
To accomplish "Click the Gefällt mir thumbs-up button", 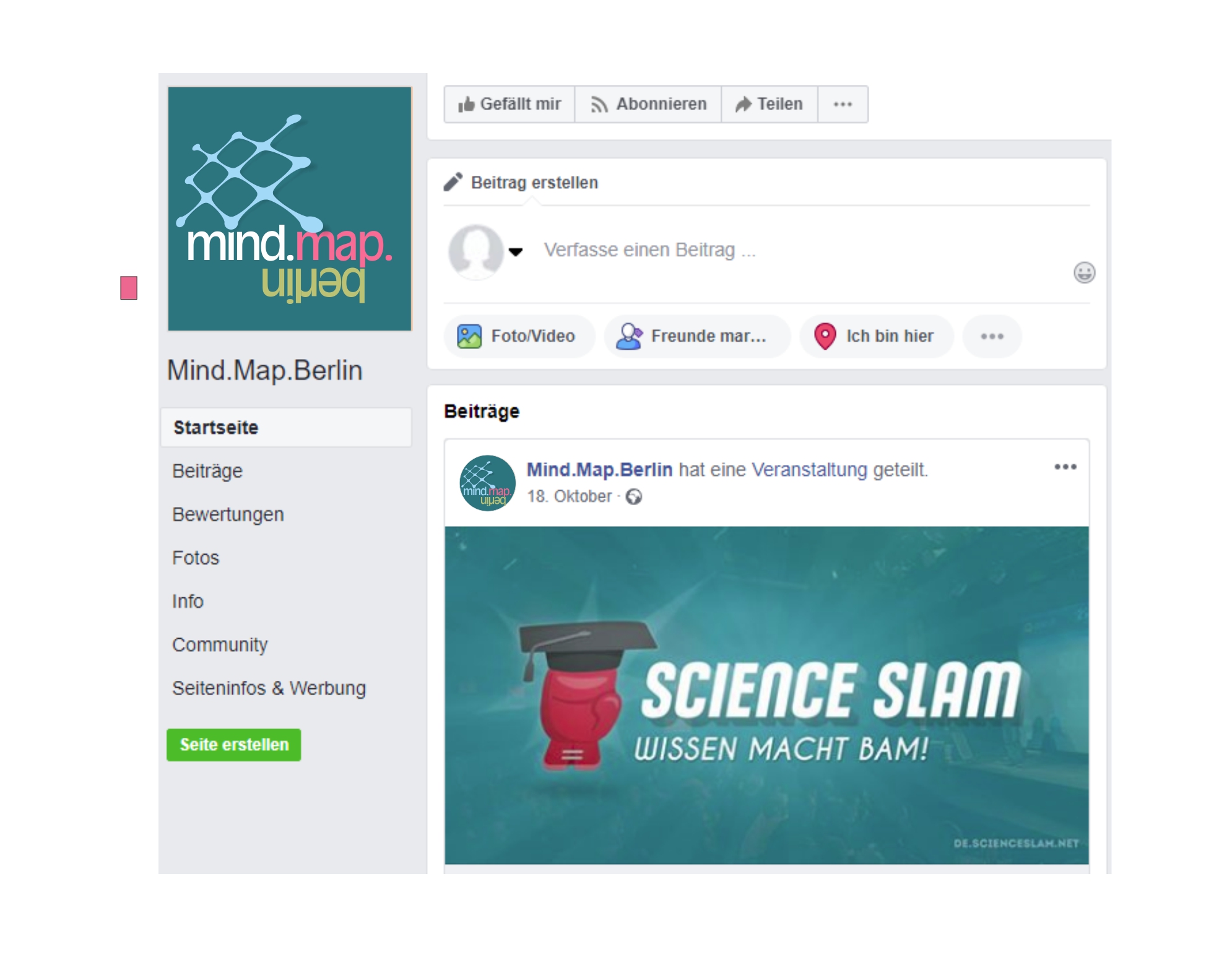I will (509, 104).
